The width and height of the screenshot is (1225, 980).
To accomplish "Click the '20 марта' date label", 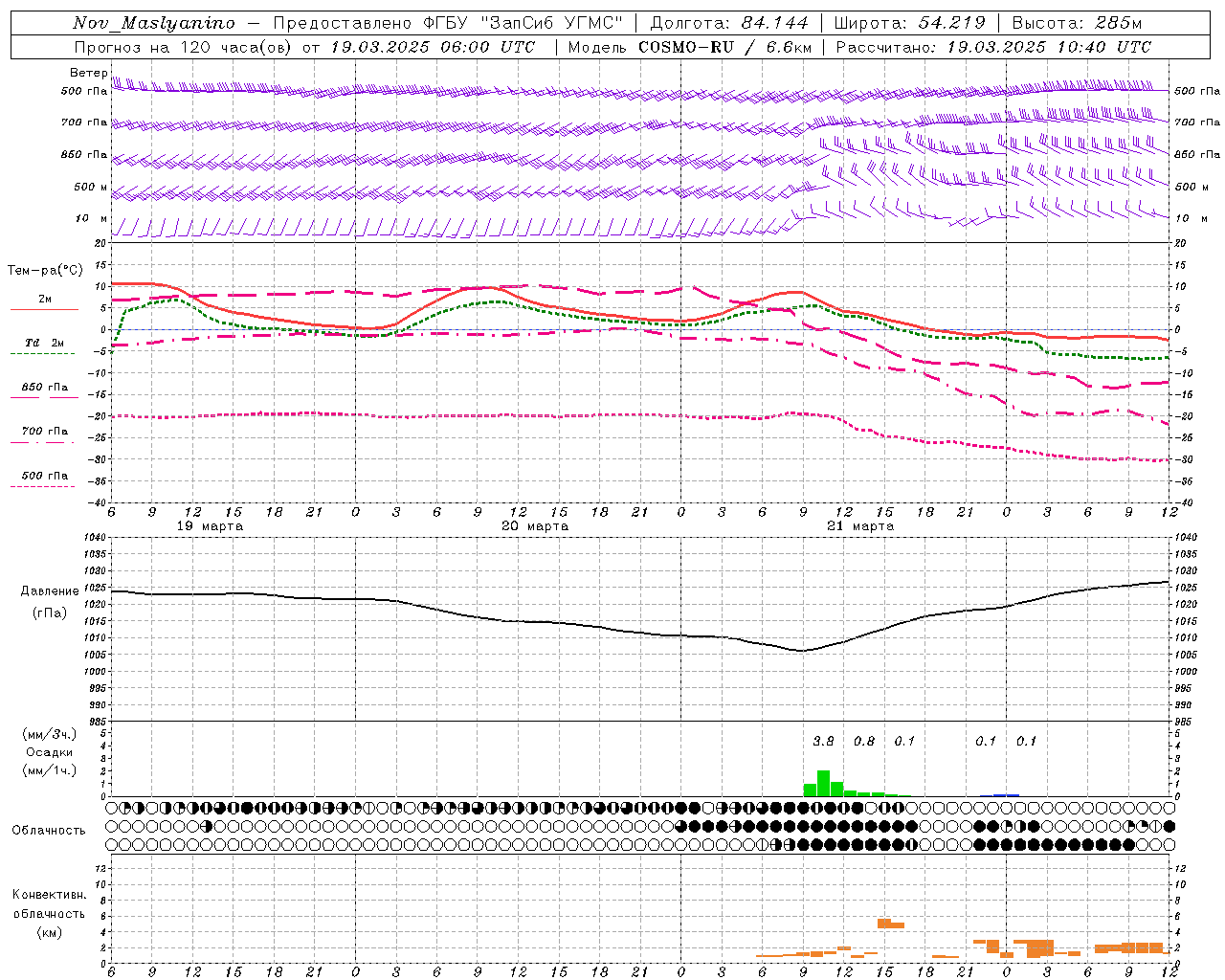I will point(535,526).
